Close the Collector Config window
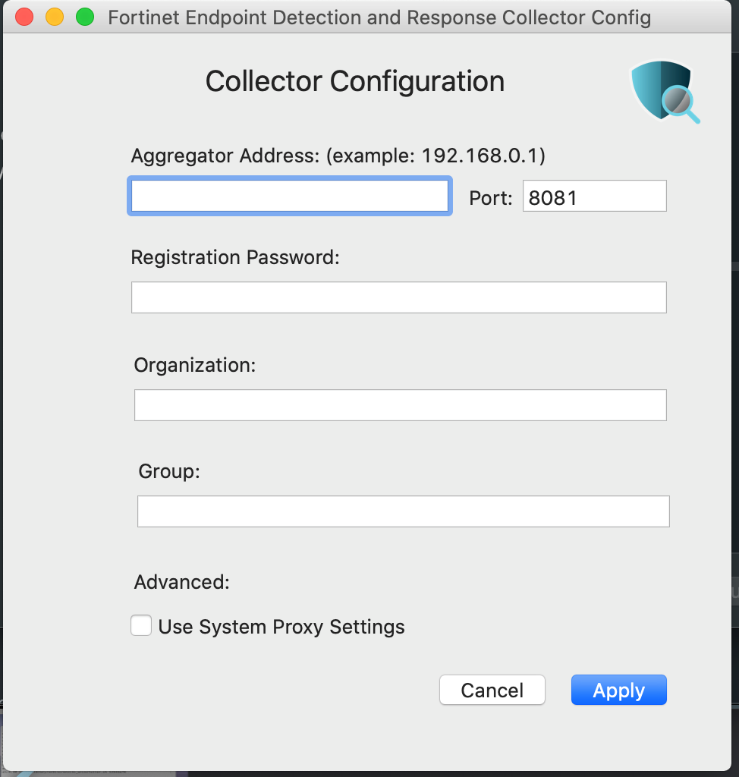Screen dimensions: 739x777 pos(25,17)
